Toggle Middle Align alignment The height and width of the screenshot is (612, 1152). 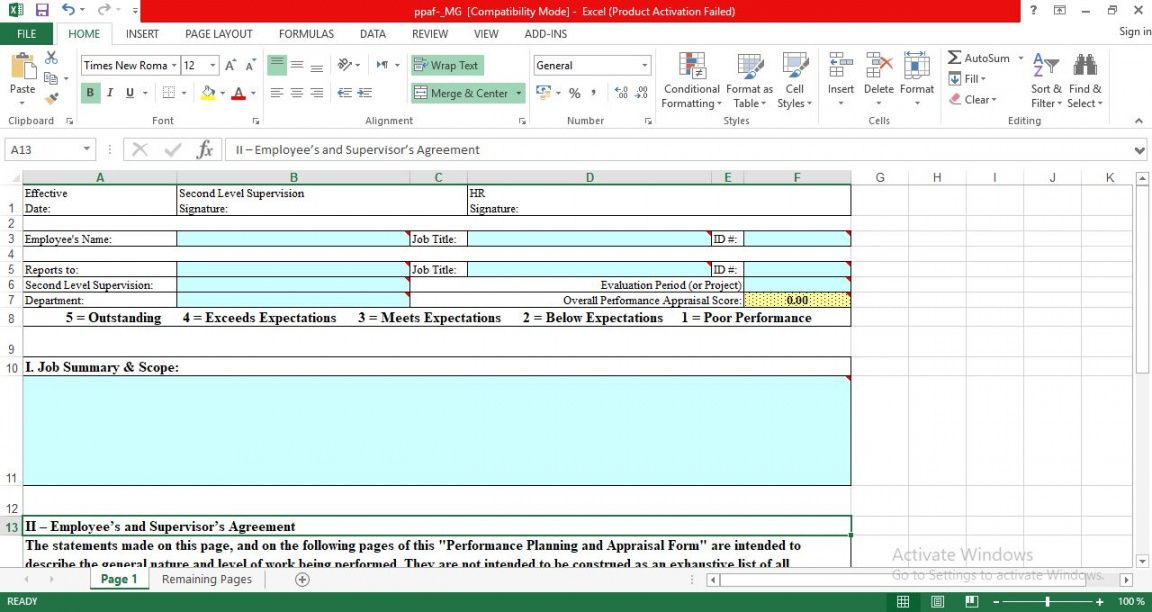coord(297,65)
